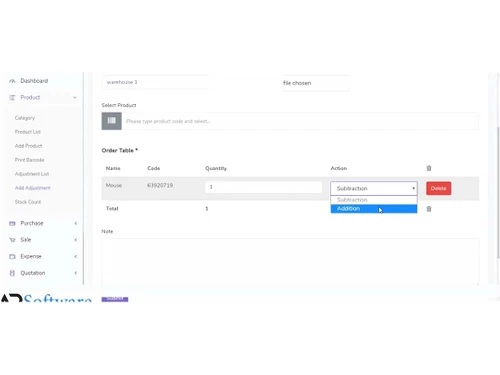Click the page vertical scrollbar
Screen dimensions: 500x375
click(498, 193)
